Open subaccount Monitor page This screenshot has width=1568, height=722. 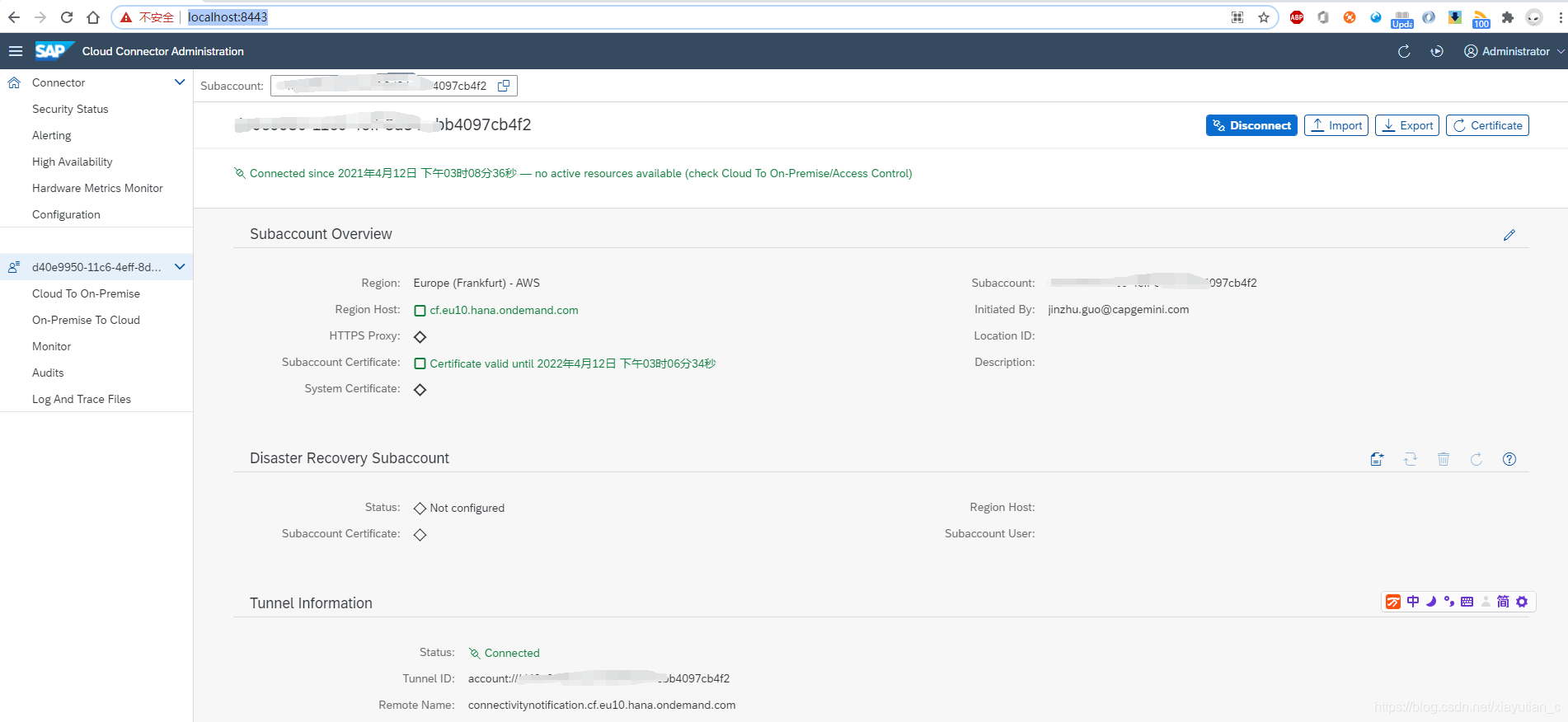tap(51, 346)
